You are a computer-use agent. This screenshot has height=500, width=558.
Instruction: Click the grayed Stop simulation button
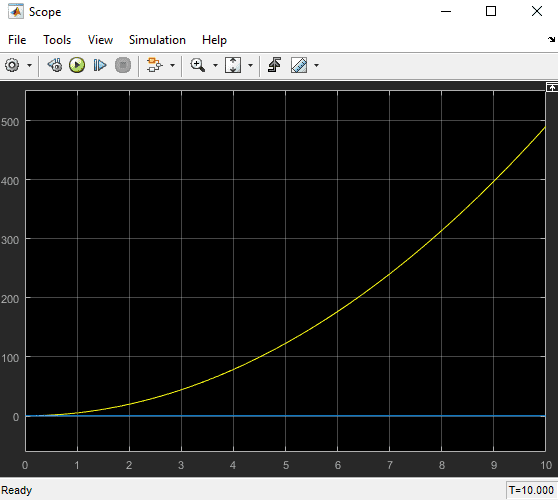pos(123,65)
